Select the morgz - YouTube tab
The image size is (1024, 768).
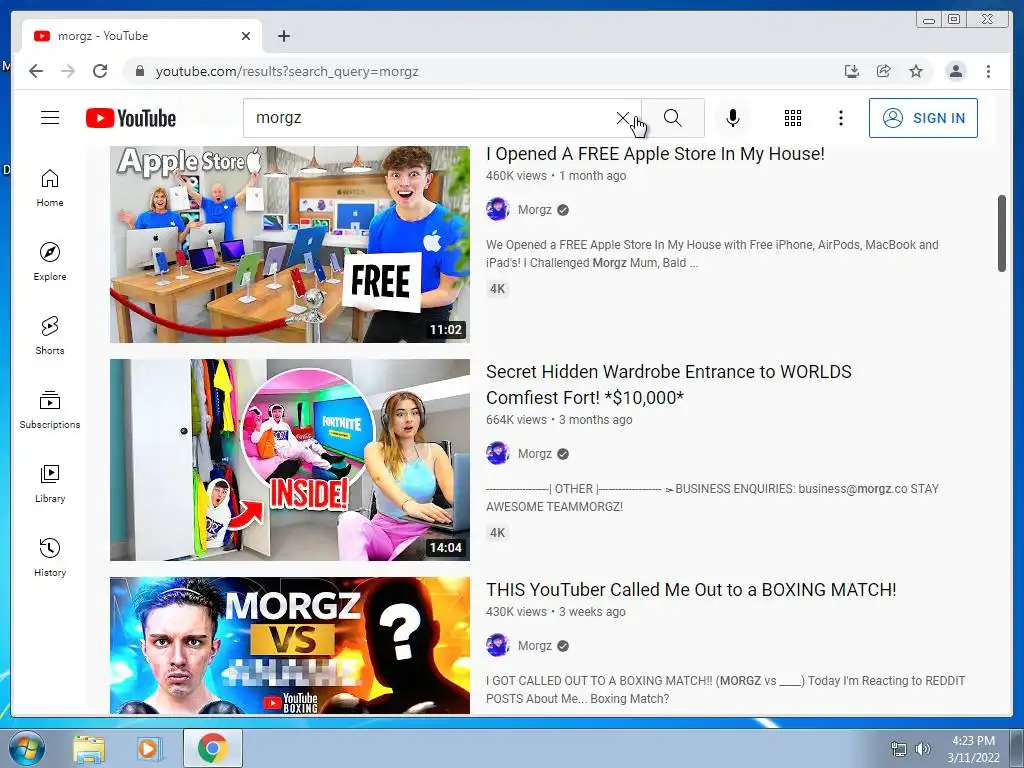142,36
